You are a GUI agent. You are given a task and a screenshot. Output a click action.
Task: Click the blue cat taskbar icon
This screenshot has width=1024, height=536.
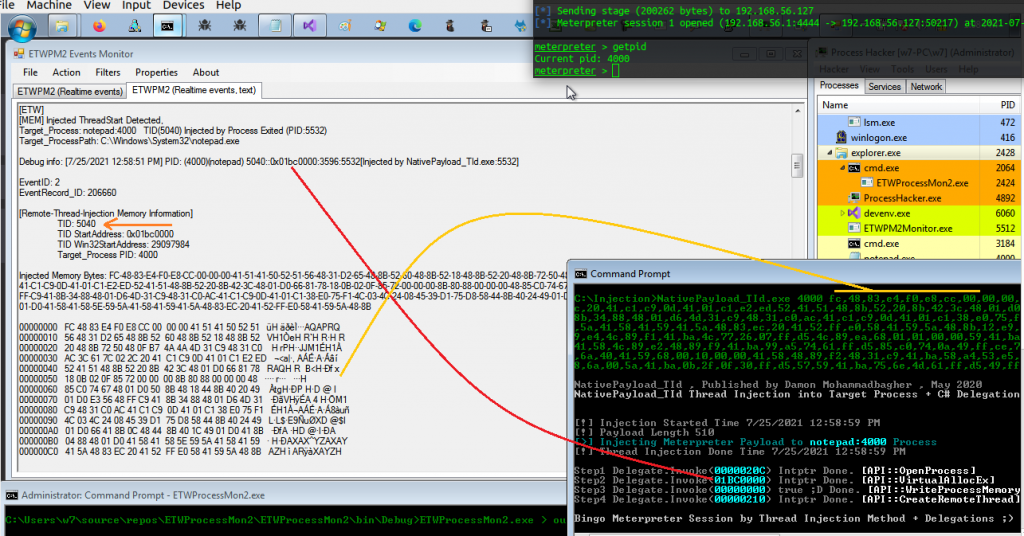(x=520, y=26)
